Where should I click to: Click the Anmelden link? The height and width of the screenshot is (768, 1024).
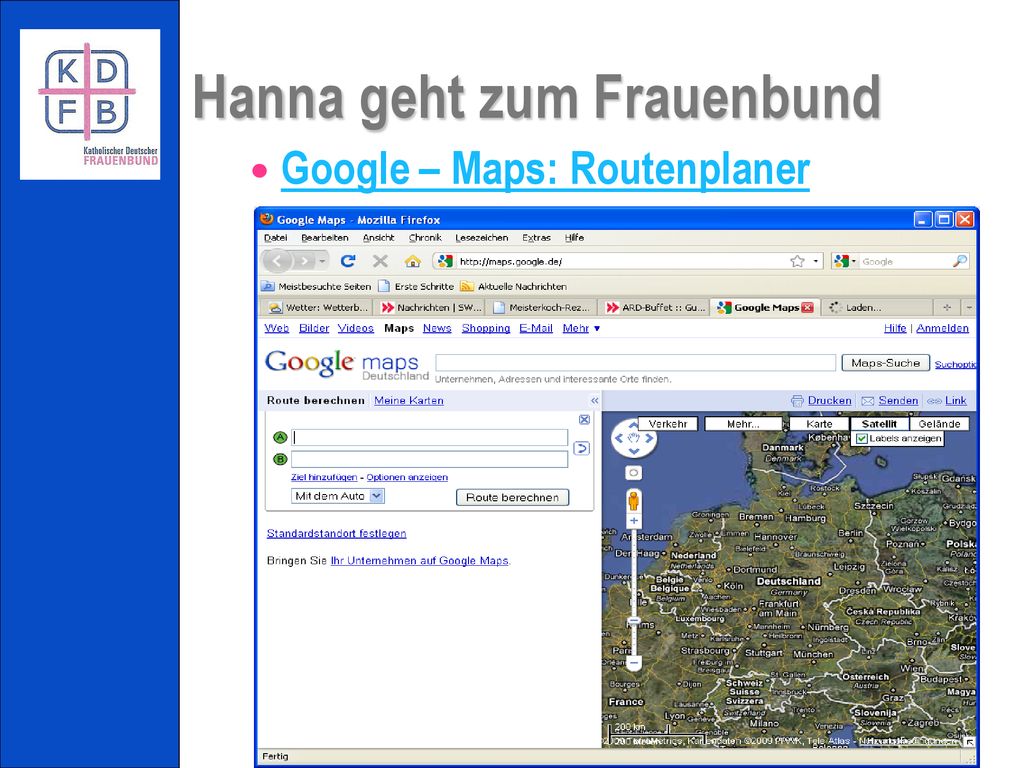[942, 328]
